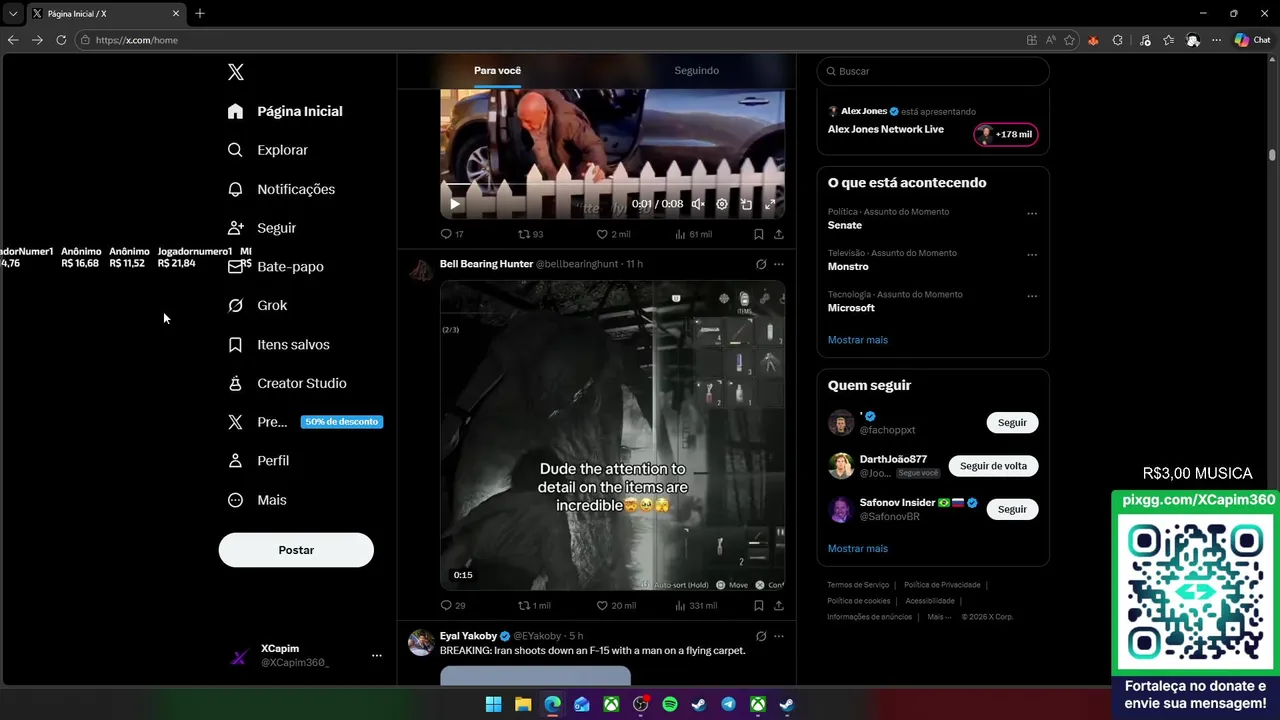Open the Seguir sidebar item
1280x720 pixels.
coord(262,228)
